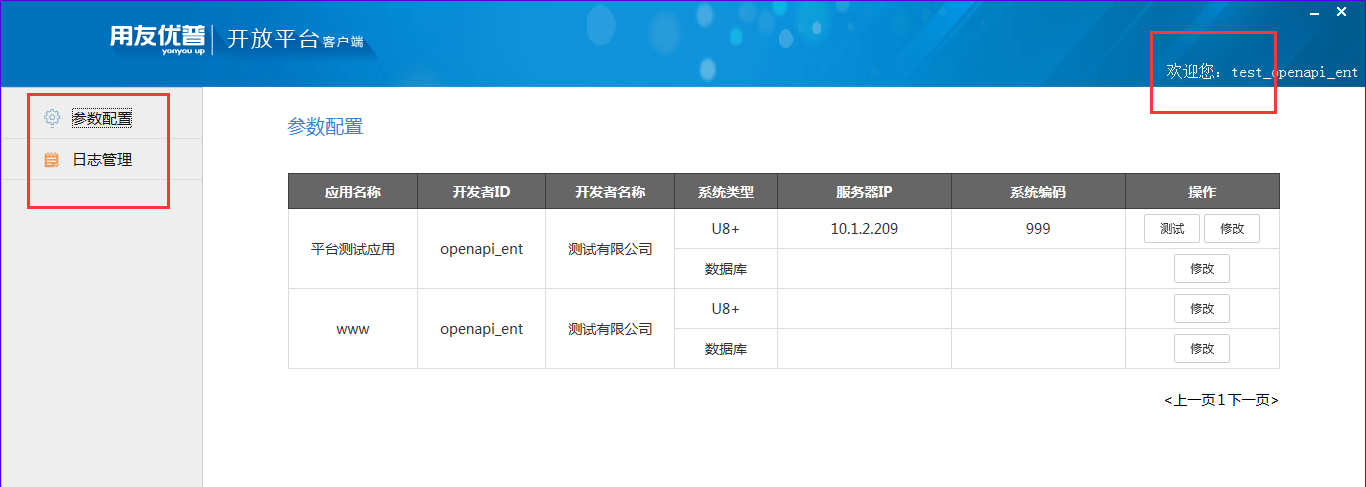The image size is (1366, 487).
Task: Click openapi_ent in the 平台测试应用 row
Action: tap(481, 249)
